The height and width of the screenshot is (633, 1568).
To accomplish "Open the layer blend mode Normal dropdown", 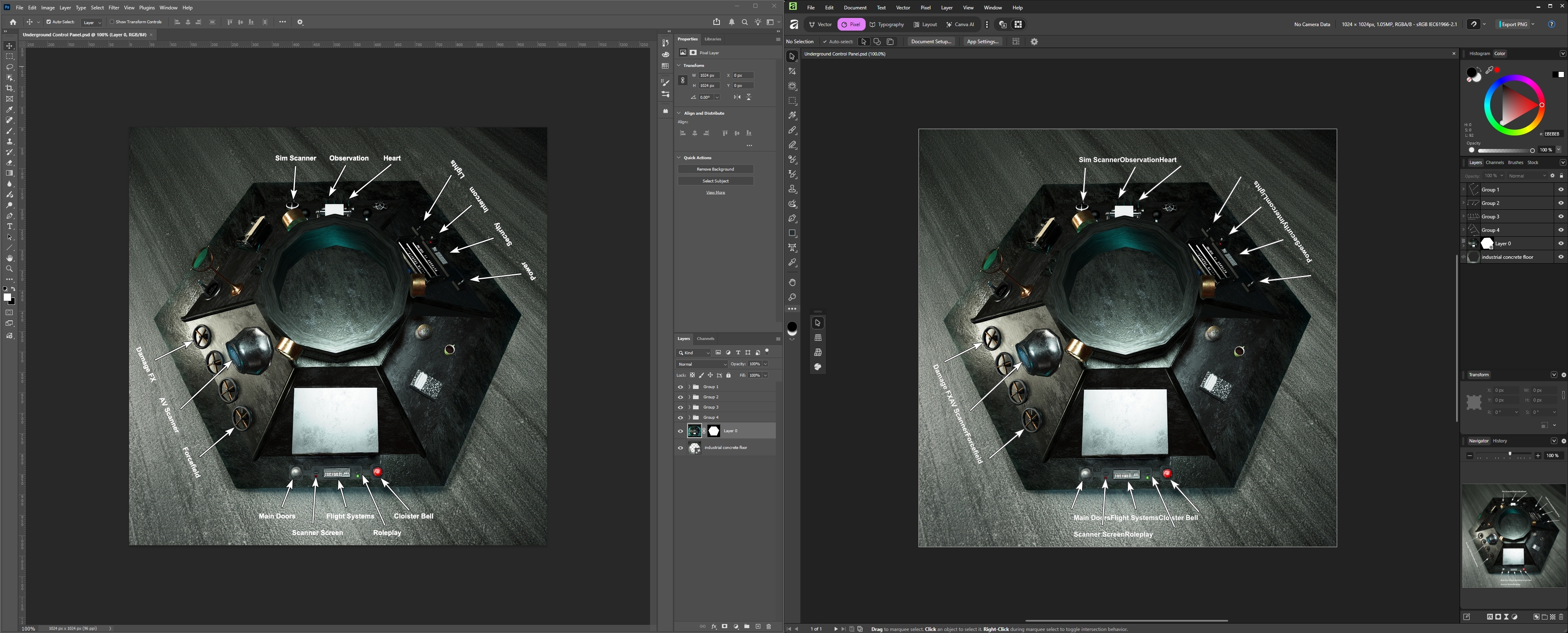I will [702, 364].
